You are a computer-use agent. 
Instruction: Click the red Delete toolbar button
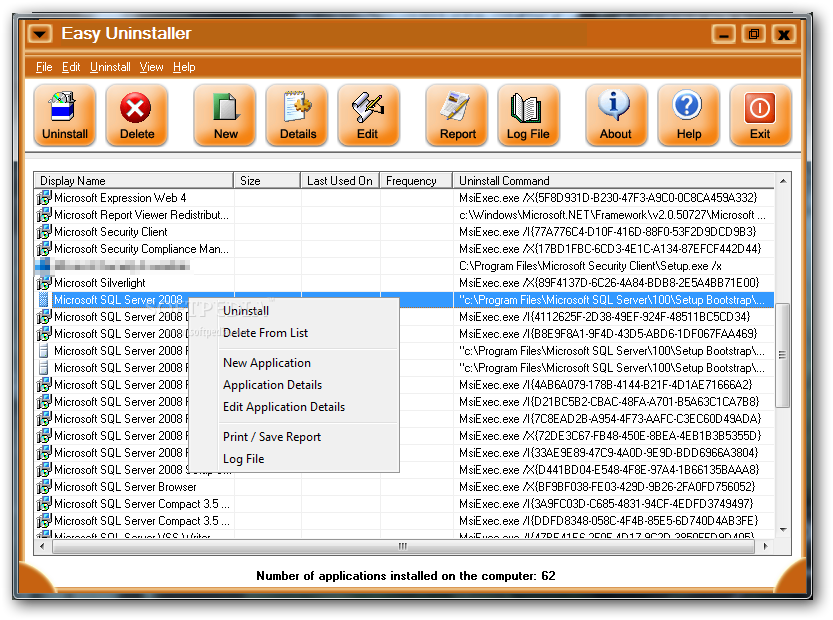[x=137, y=115]
